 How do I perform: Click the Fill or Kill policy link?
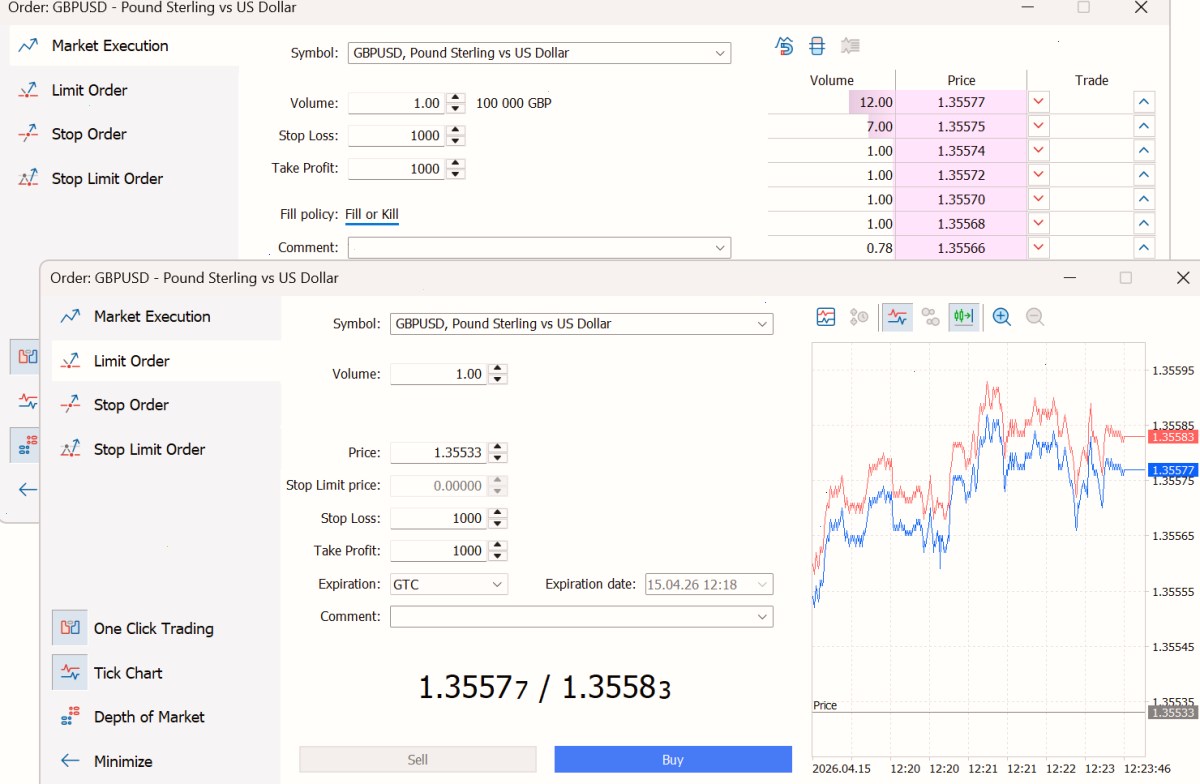[372, 215]
